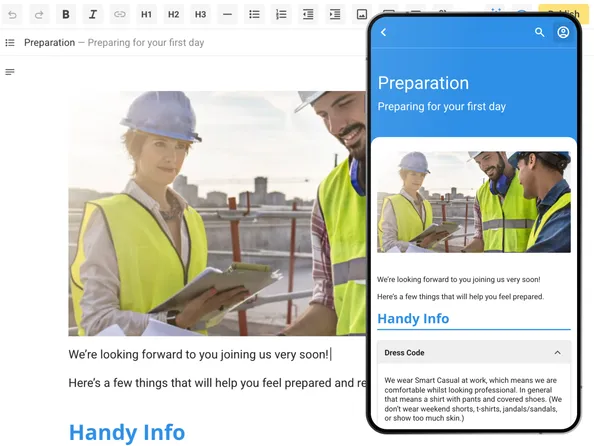Tap the Smart Casual dress code paragraph
This screenshot has height=446, width=594.
(x=473, y=399)
